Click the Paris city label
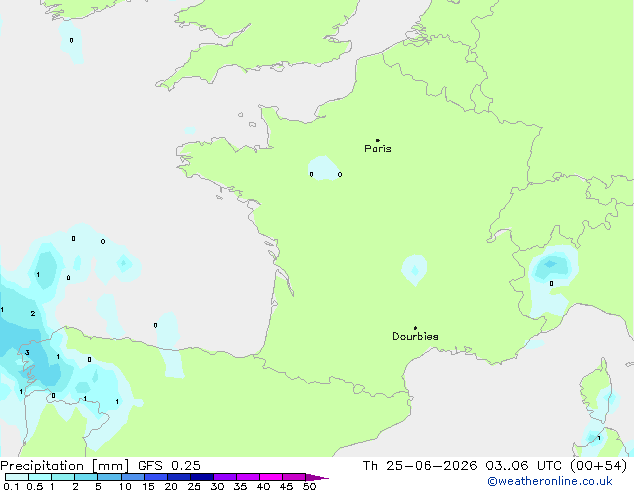This screenshot has height=490, width=634. (378, 149)
